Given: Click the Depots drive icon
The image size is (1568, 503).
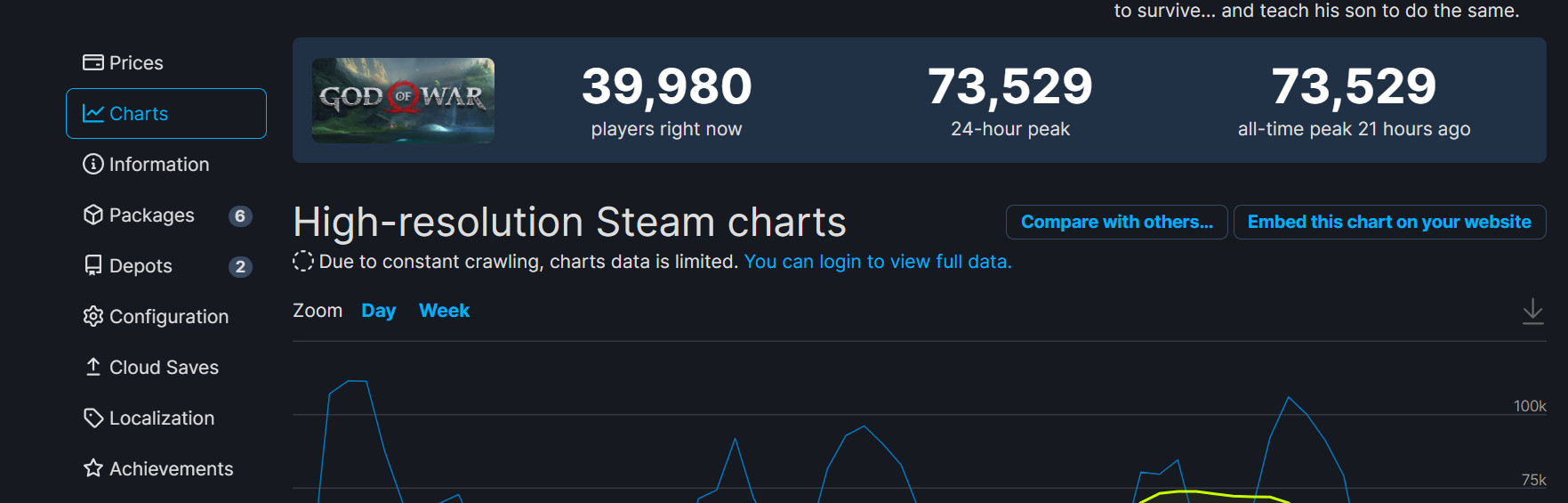Looking at the screenshot, I should pos(92,265).
